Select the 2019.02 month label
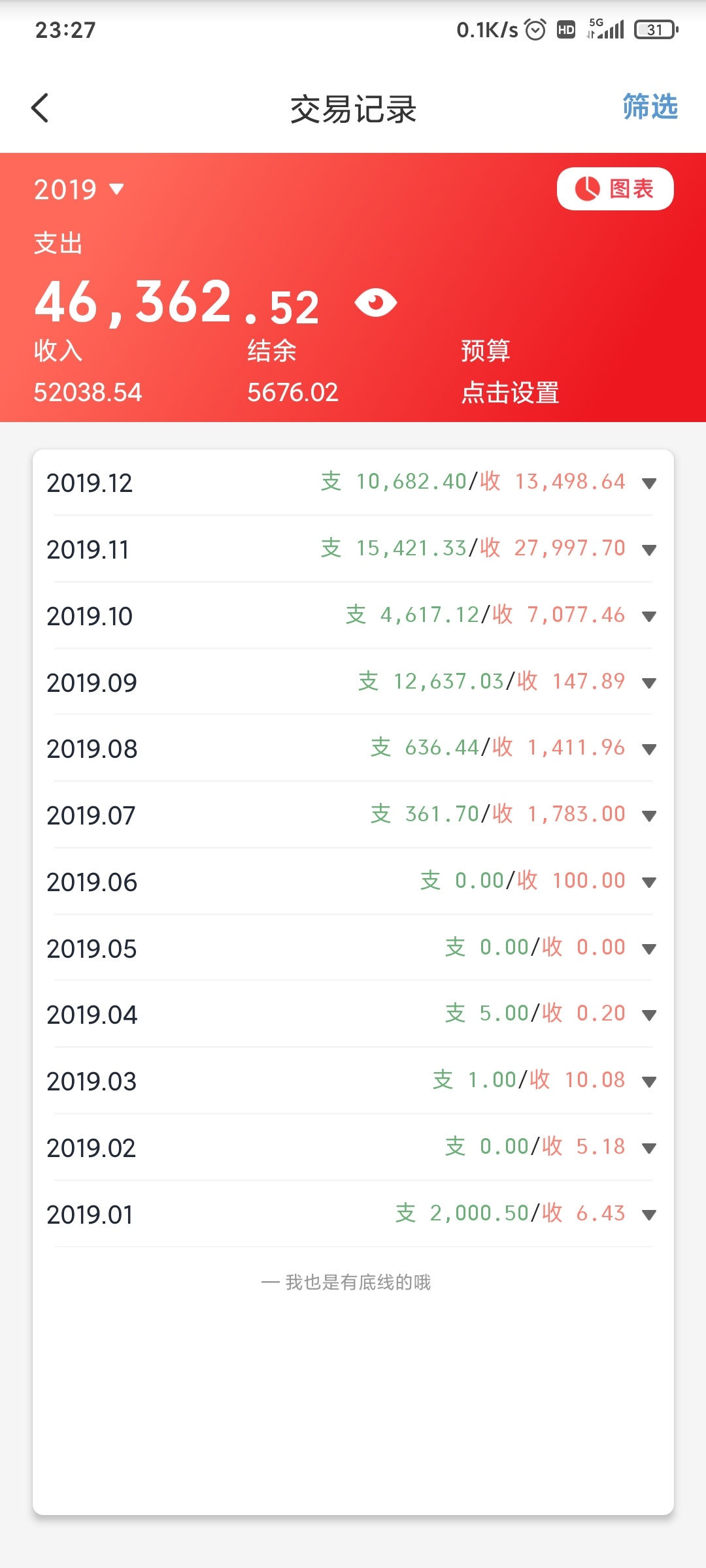 (91, 1149)
